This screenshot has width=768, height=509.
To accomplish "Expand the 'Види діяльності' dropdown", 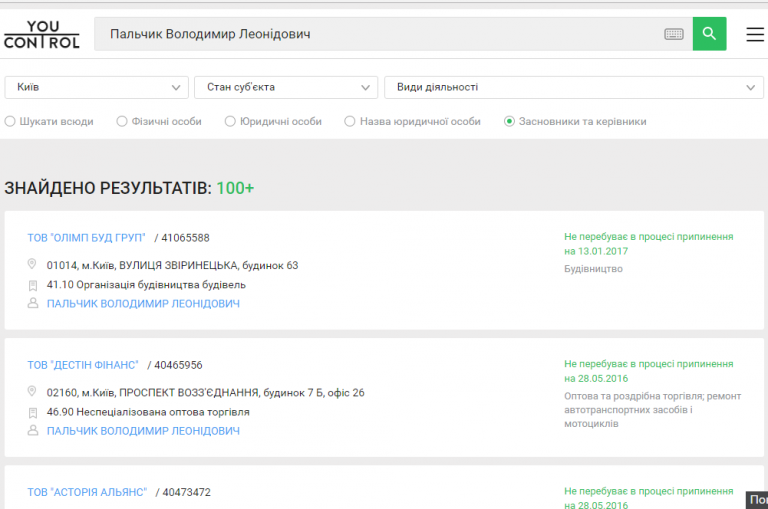I will coord(574,88).
